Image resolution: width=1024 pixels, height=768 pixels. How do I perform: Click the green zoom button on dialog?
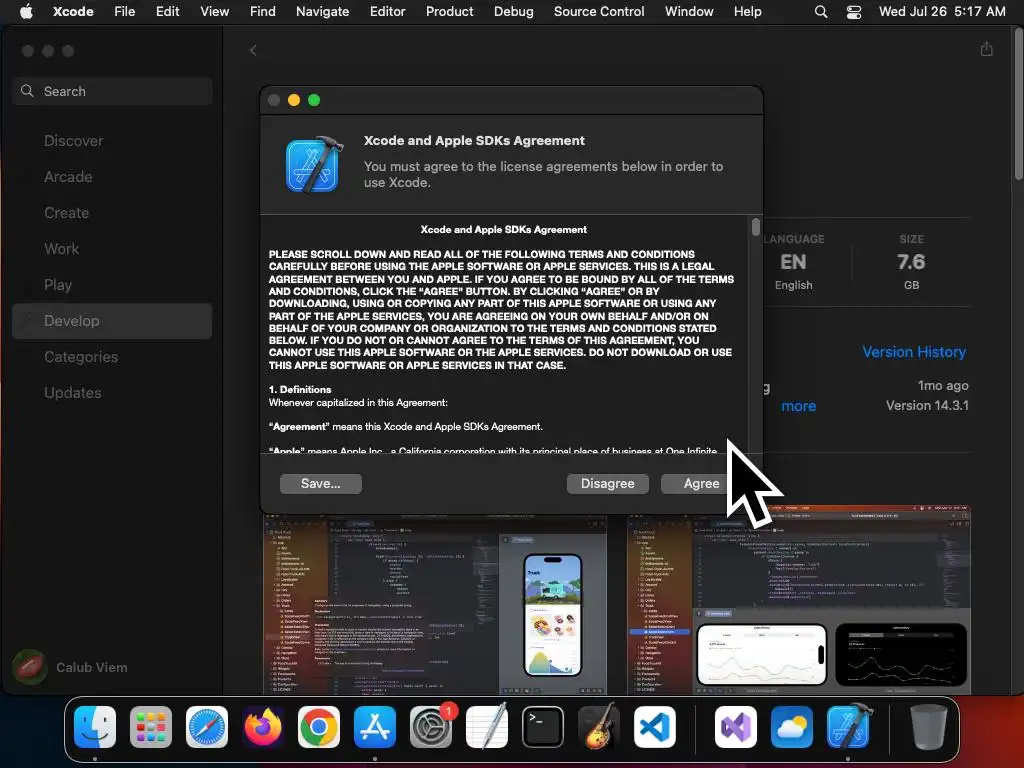[314, 100]
